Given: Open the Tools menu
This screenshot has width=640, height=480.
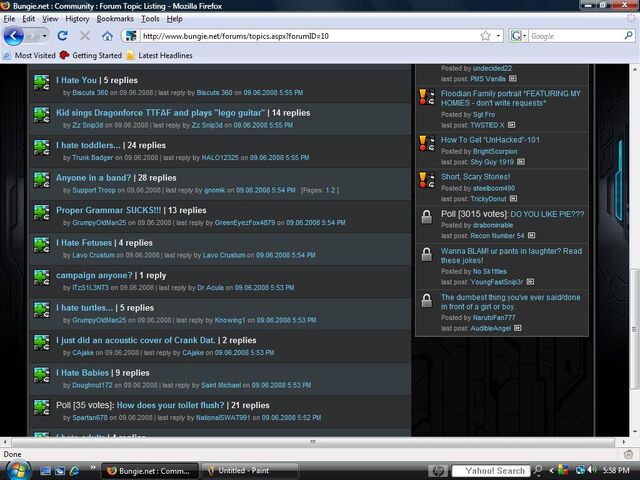Looking at the screenshot, I should click(x=150, y=19).
